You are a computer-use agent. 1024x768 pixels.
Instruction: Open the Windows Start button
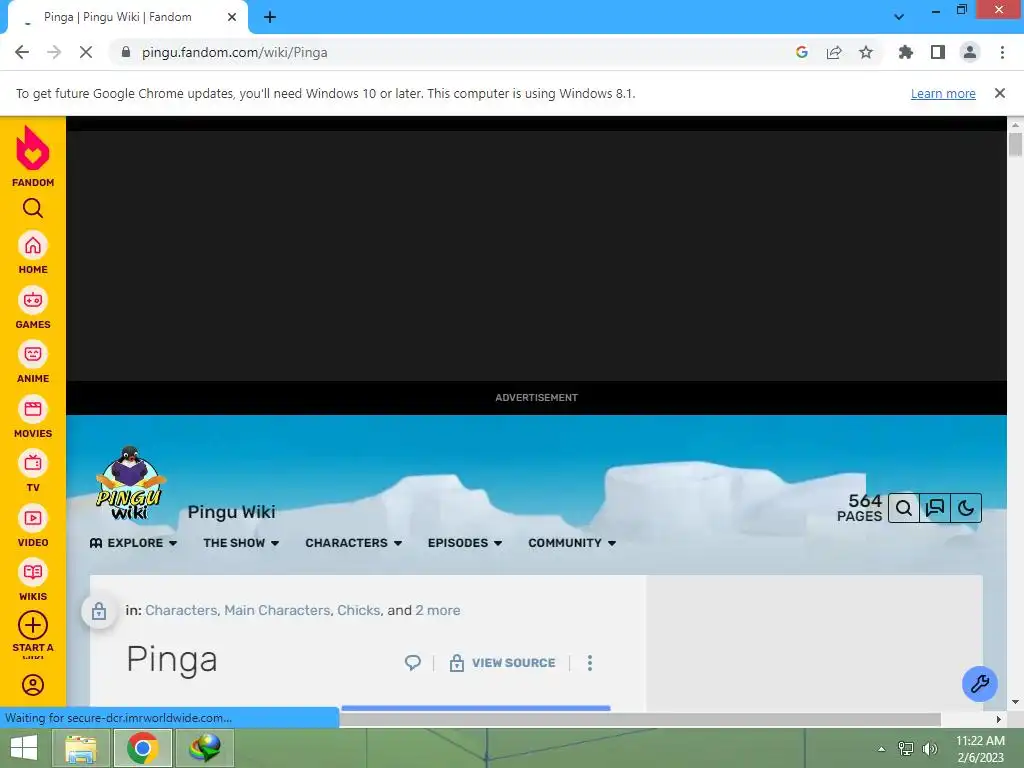pos(24,748)
